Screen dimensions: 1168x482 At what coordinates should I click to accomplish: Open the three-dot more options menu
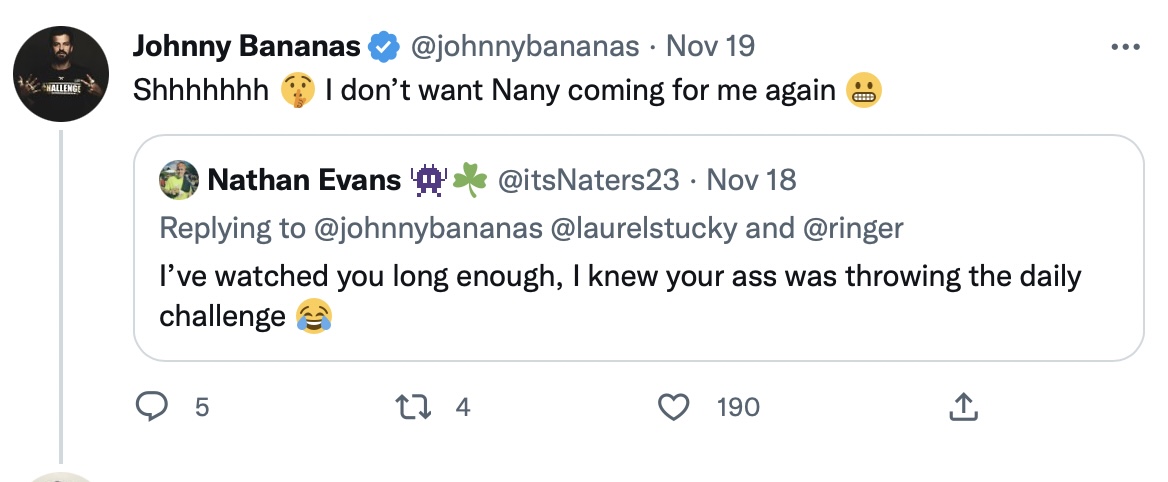point(1126,46)
